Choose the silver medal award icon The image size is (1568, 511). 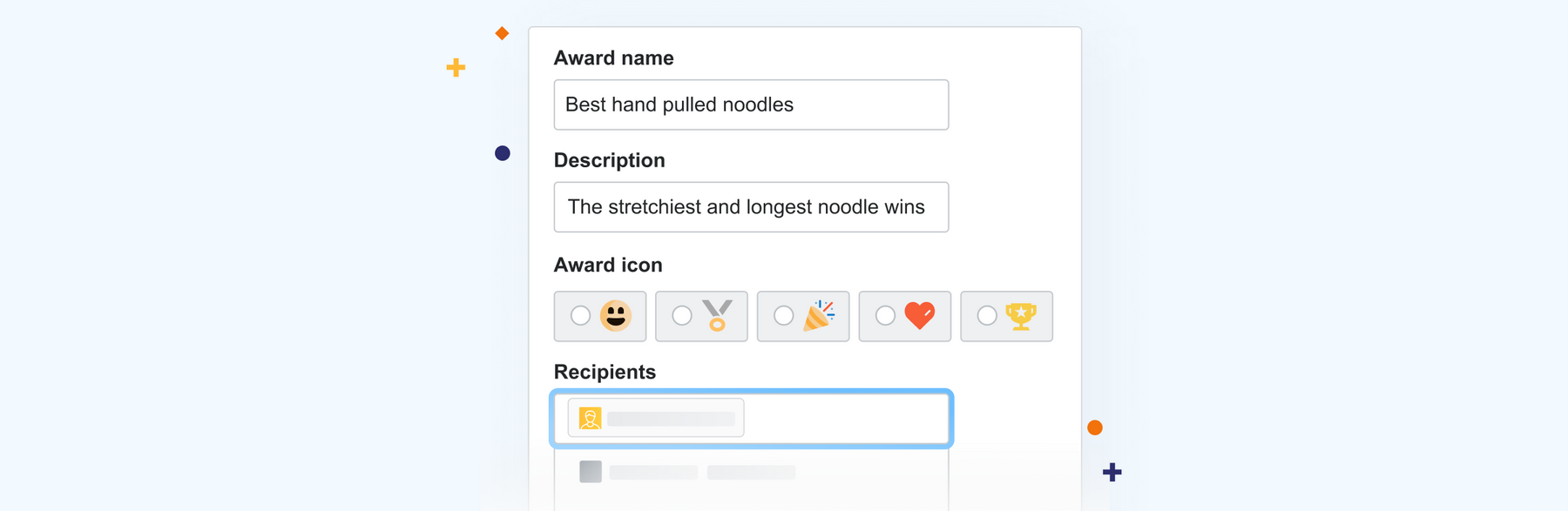tap(717, 316)
